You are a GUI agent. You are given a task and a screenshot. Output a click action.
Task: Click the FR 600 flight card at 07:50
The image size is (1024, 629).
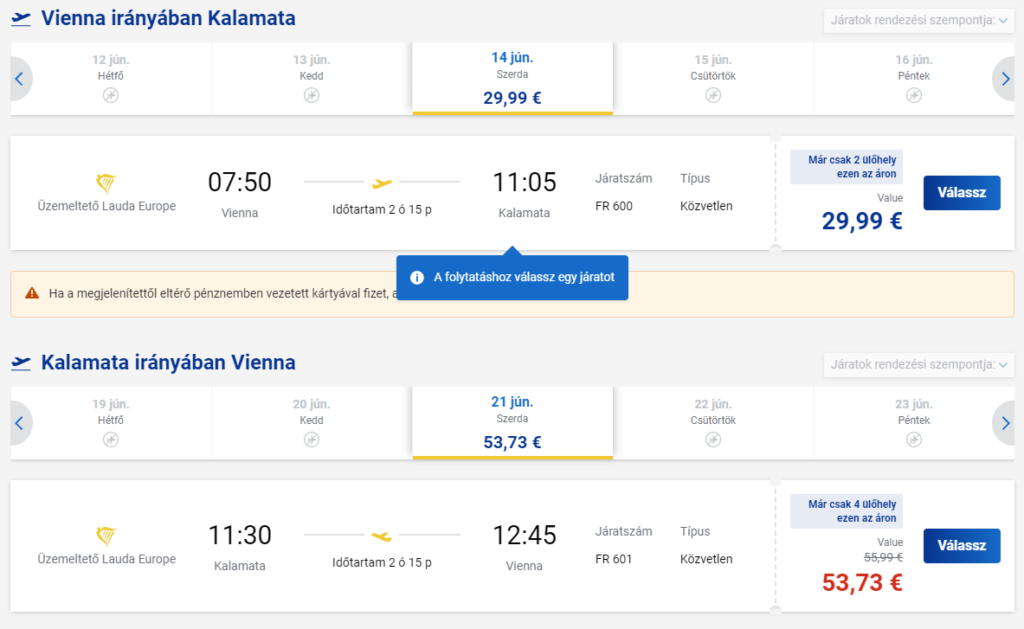coord(392,193)
